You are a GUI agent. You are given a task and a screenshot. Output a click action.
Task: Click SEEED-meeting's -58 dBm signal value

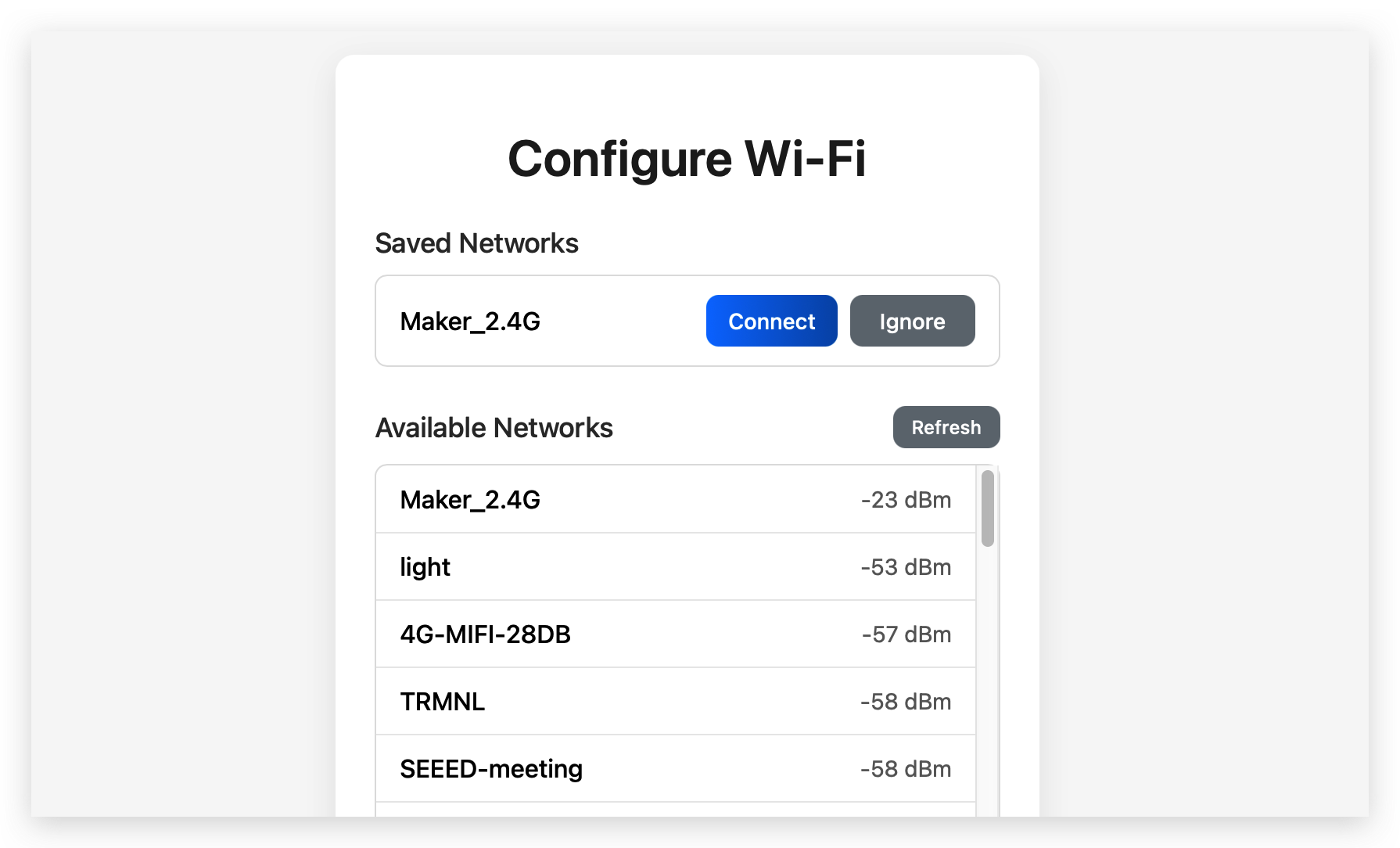(906, 769)
